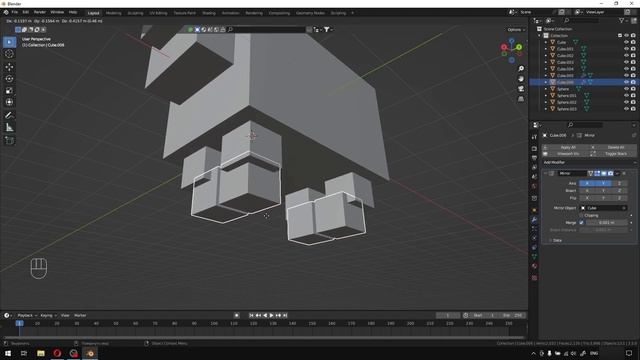Open the Texture properties tab

click(x=534, y=278)
